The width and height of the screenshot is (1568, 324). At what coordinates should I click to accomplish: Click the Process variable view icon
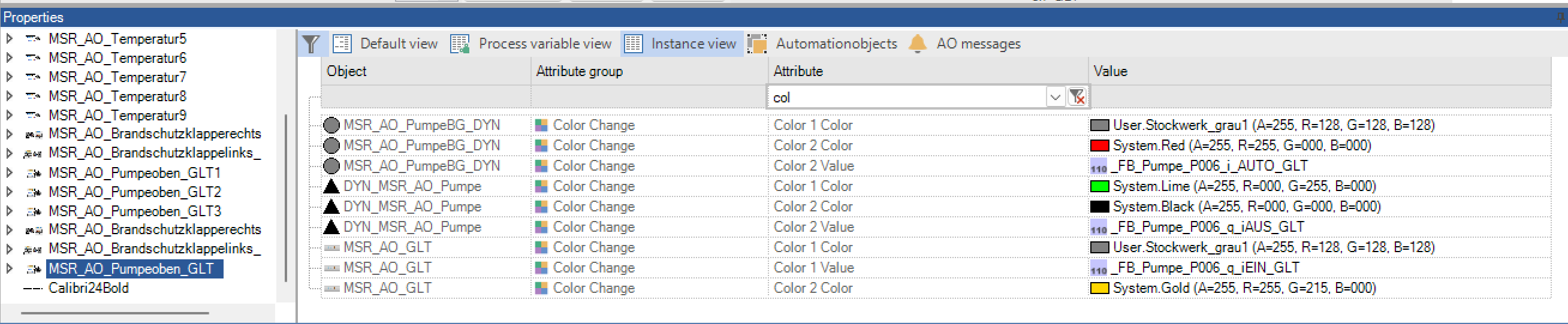[x=460, y=44]
